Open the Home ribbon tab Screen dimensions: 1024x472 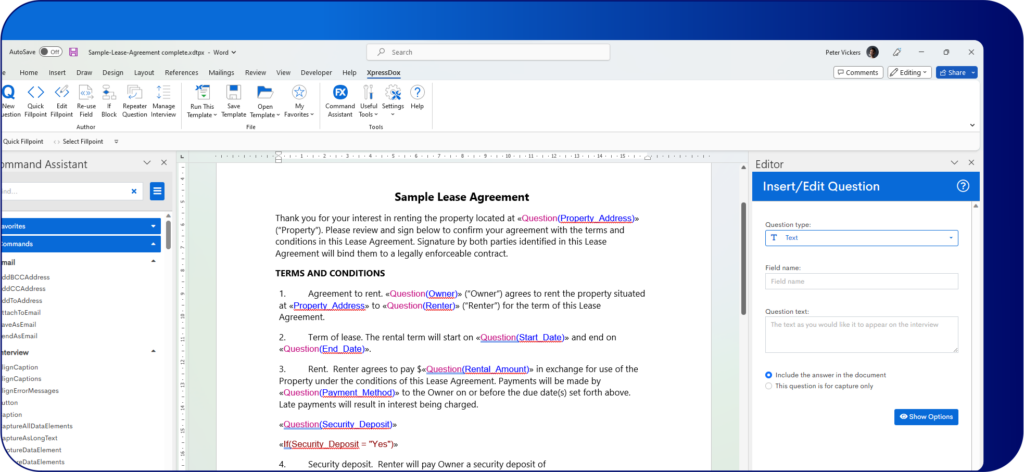[29, 72]
